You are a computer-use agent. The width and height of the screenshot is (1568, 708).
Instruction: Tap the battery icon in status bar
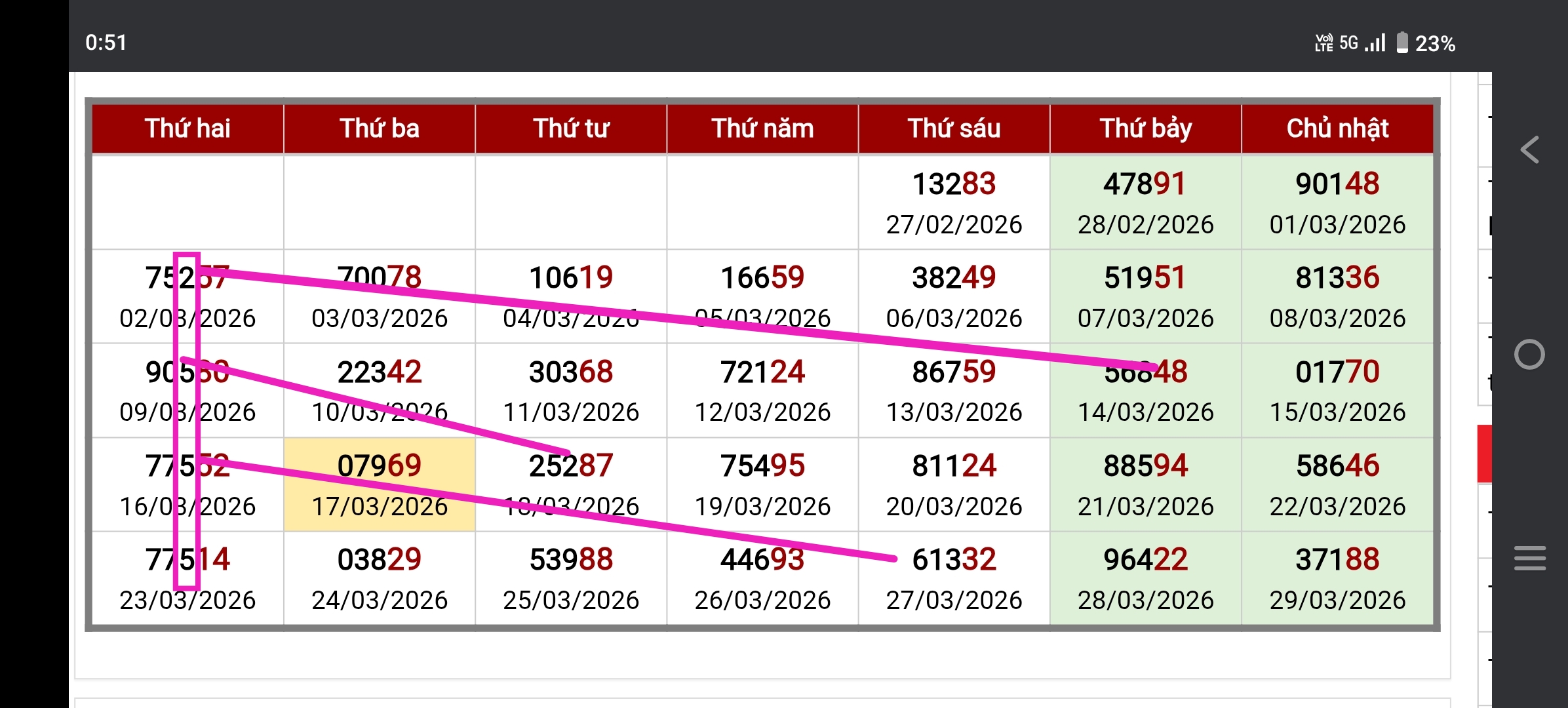pos(1402,43)
